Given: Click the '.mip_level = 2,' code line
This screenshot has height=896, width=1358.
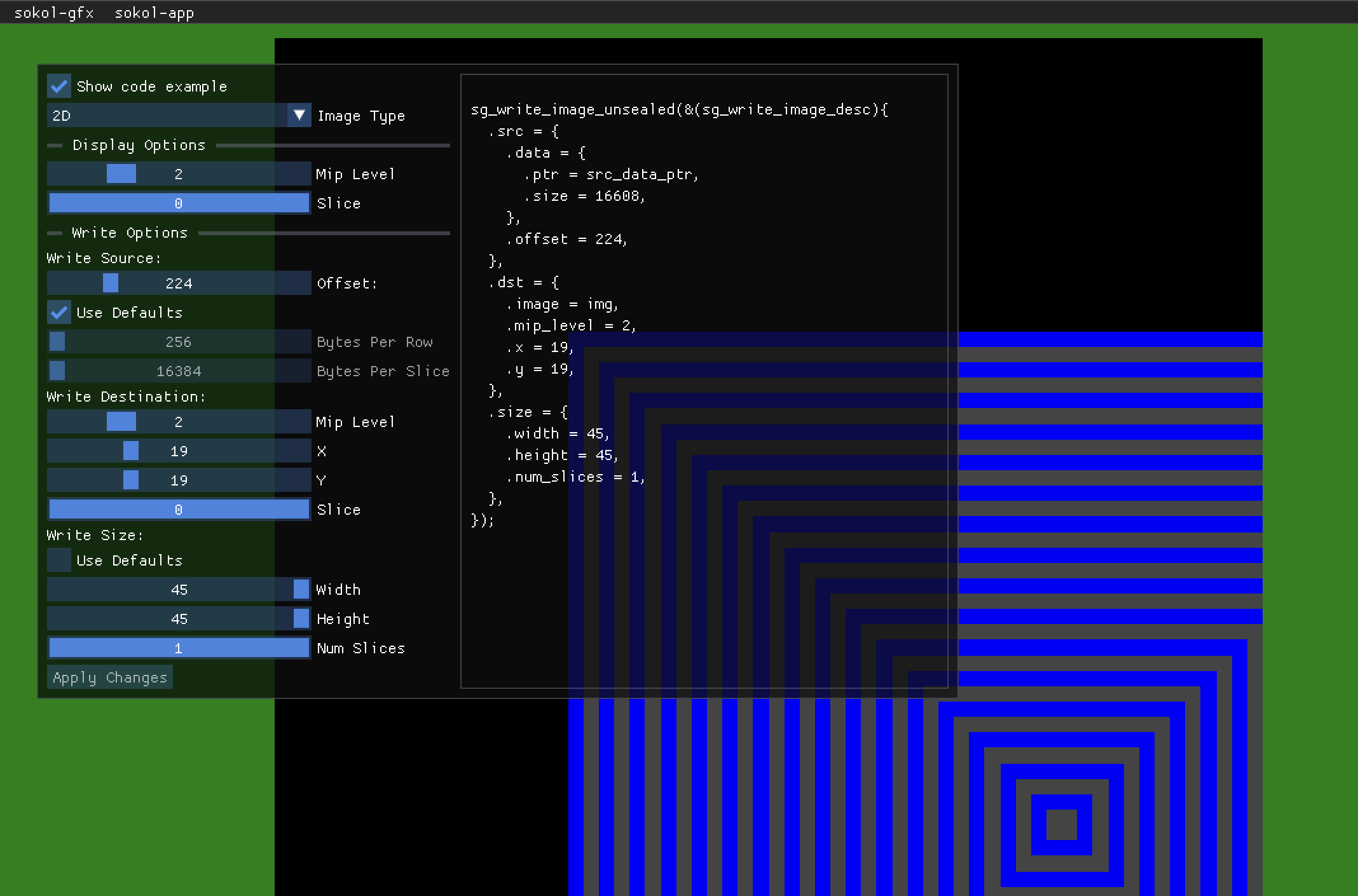Looking at the screenshot, I should [572, 325].
